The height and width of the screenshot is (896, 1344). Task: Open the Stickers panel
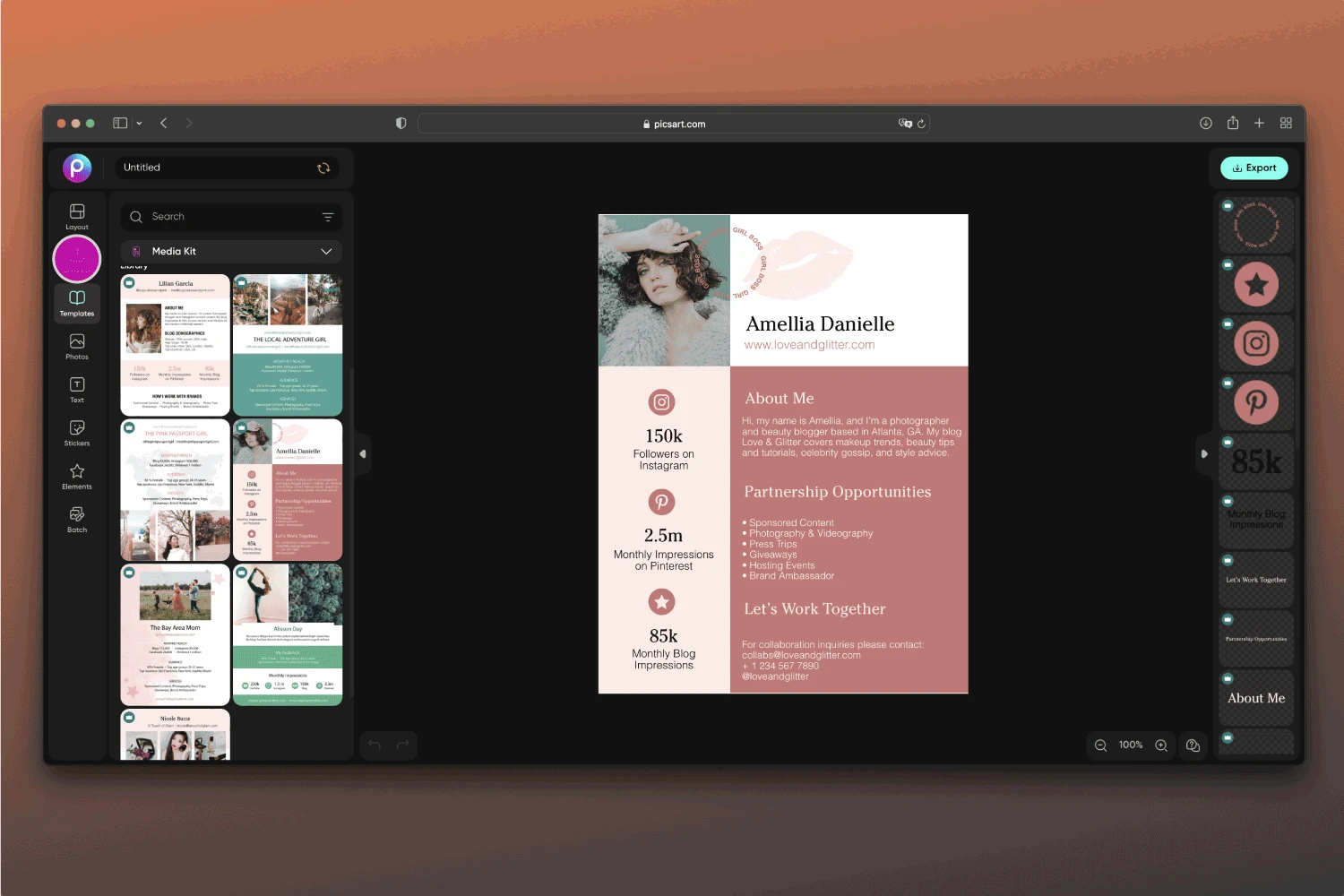[x=76, y=431]
